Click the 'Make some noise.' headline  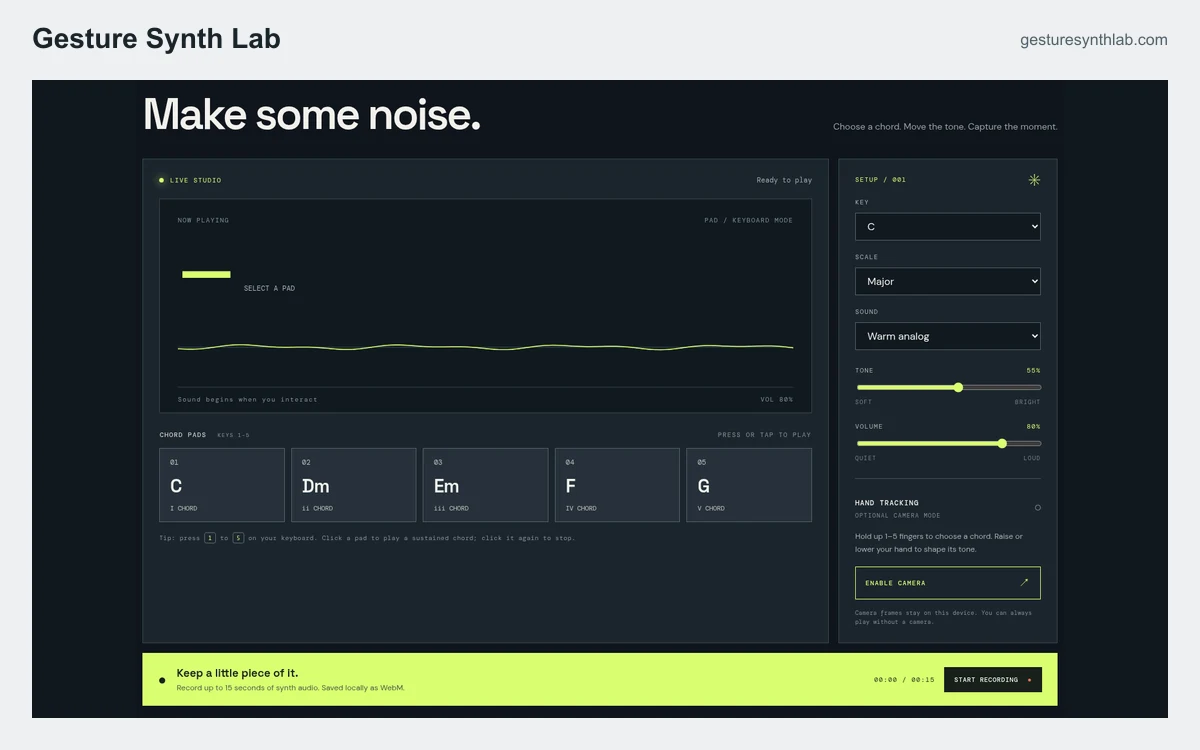[312, 114]
